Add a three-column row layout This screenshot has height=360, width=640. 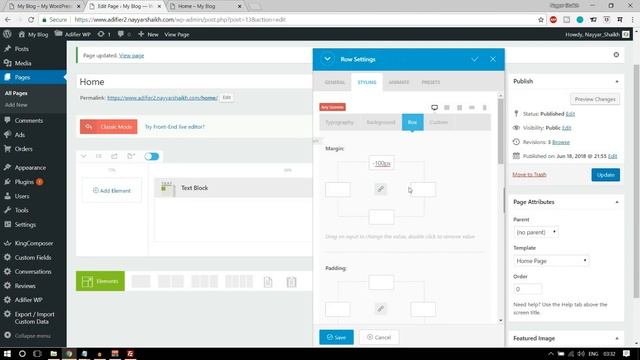(204, 281)
